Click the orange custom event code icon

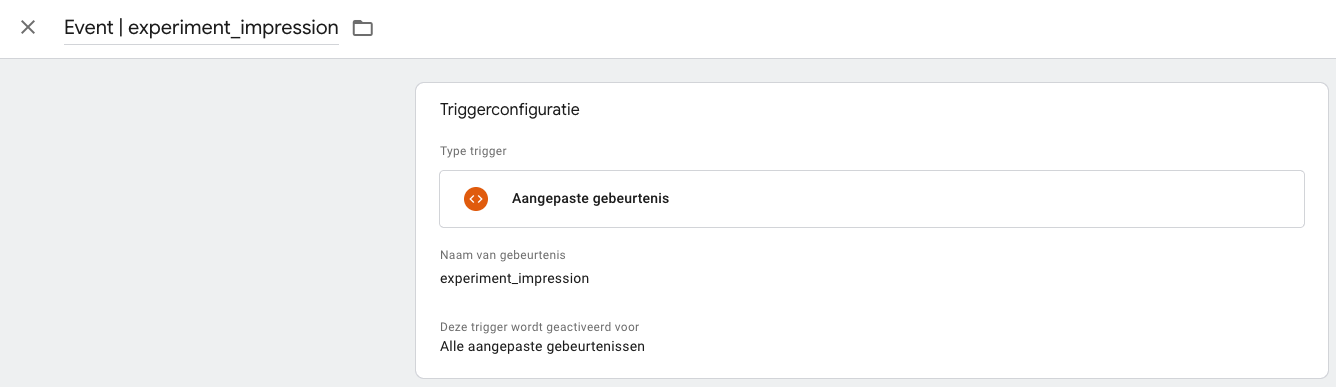coord(475,199)
